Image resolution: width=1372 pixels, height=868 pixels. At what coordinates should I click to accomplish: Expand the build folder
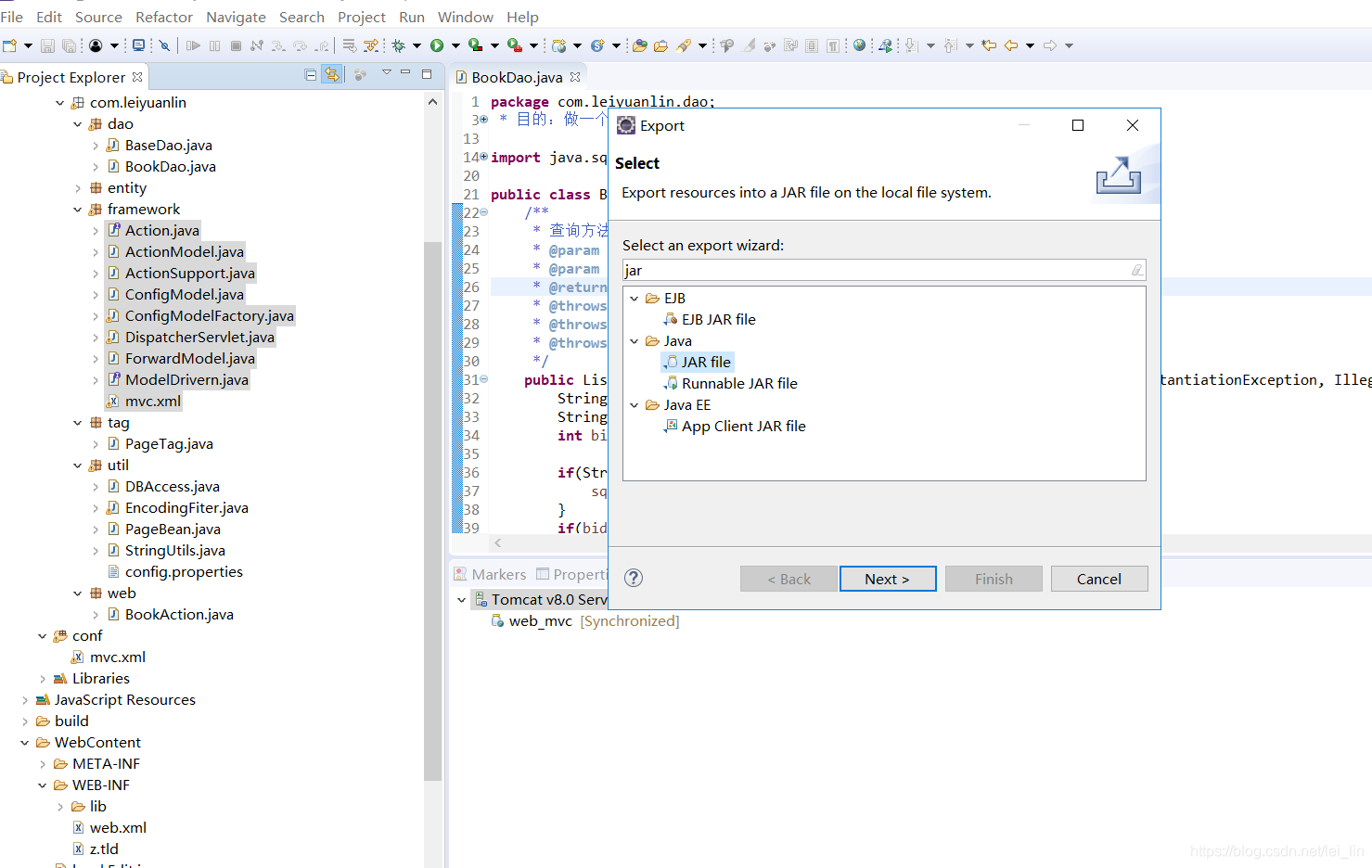click(x=25, y=721)
